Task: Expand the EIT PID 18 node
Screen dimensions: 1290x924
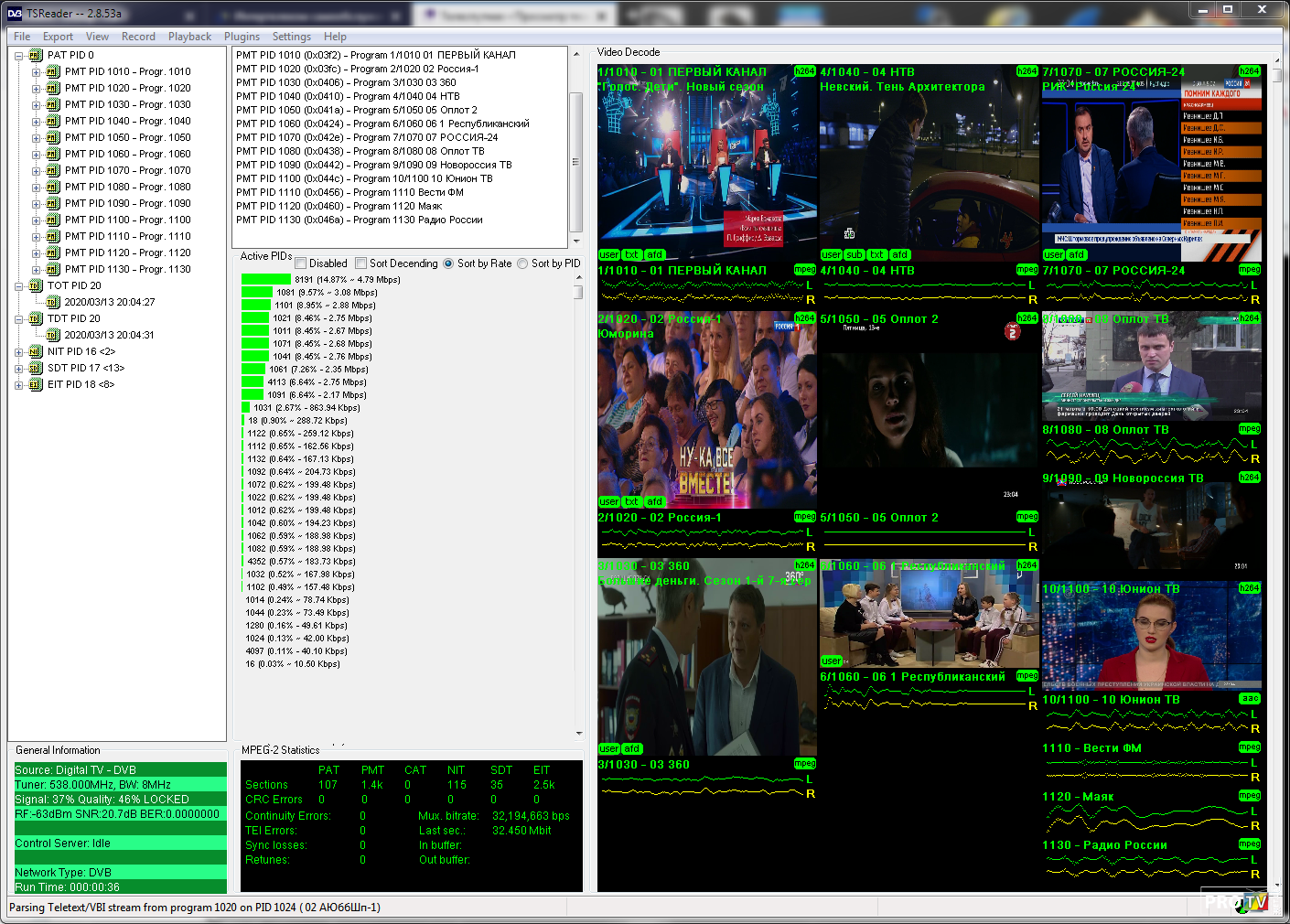Action: coord(19,385)
